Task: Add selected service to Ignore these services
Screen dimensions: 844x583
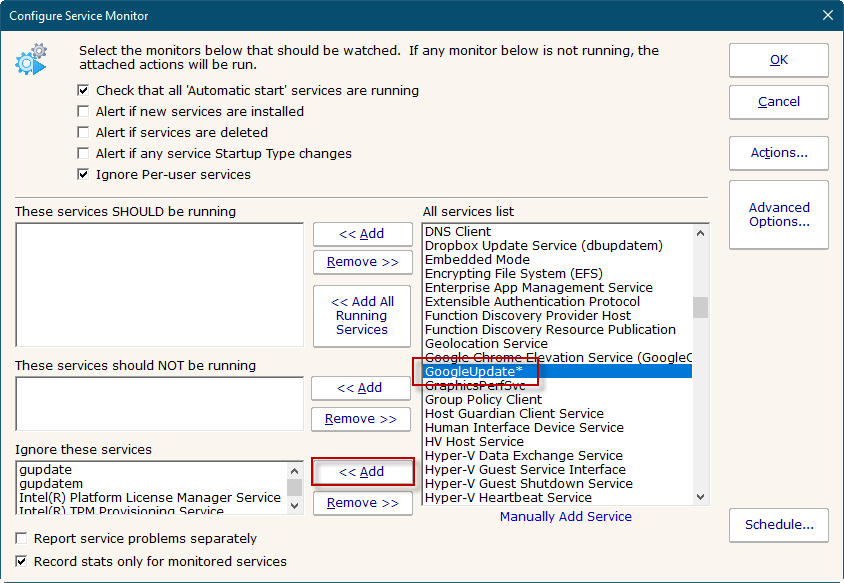Action: pyautogui.click(x=362, y=472)
